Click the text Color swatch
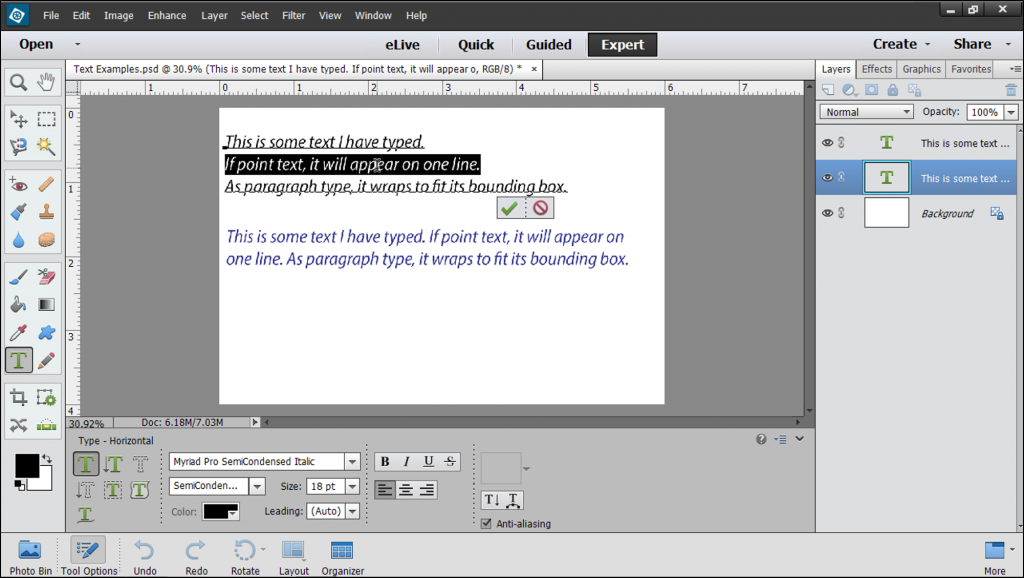 pos(220,511)
